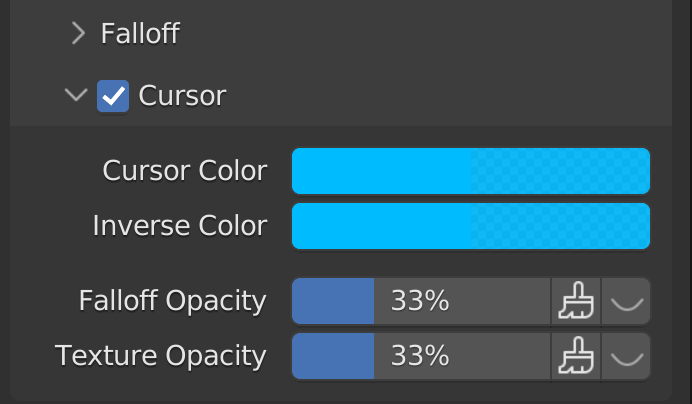
Task: Click the Inverse Color label
Action: (180, 226)
